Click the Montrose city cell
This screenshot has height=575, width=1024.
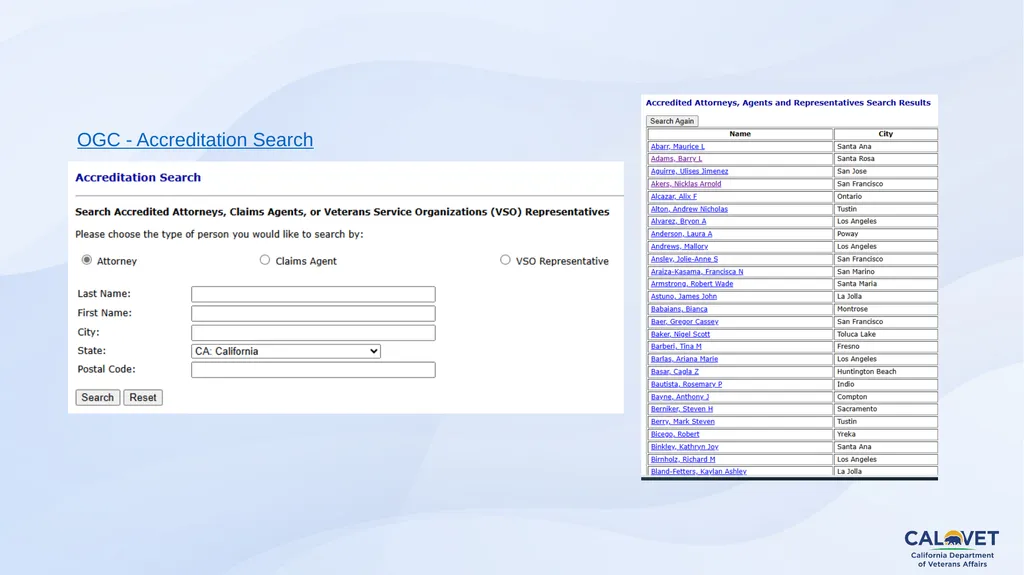coord(886,309)
